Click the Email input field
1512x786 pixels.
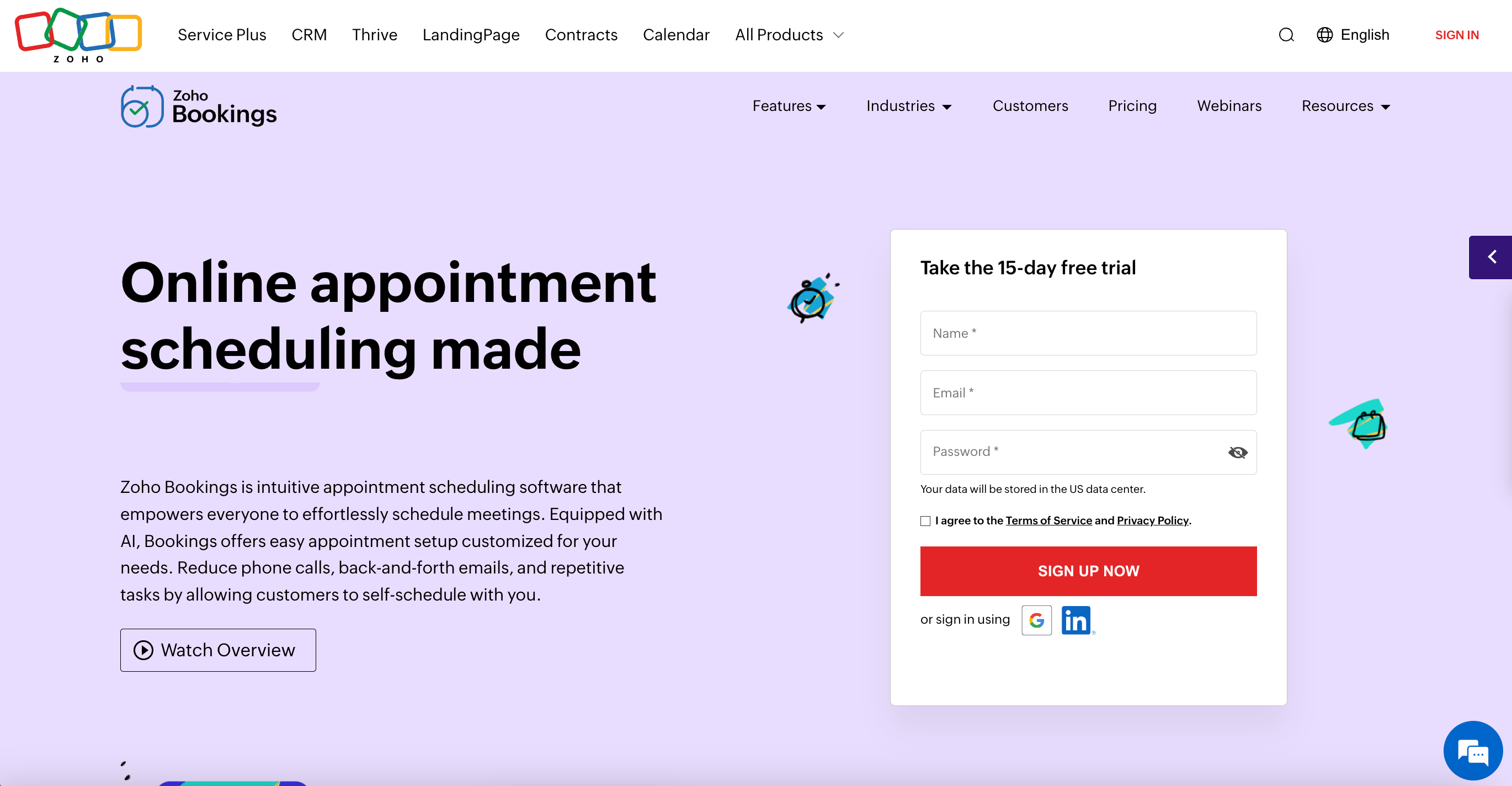pyautogui.click(x=1088, y=392)
